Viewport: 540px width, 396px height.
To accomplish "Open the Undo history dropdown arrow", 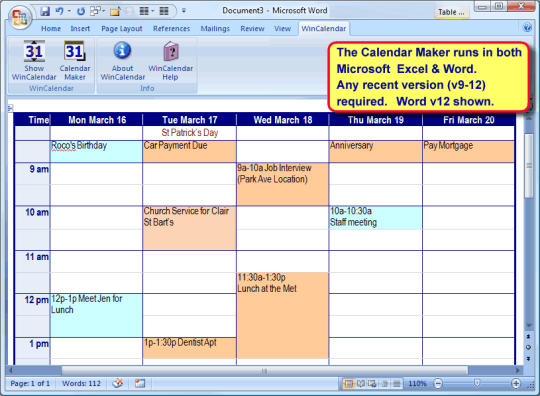I will [x=69, y=11].
